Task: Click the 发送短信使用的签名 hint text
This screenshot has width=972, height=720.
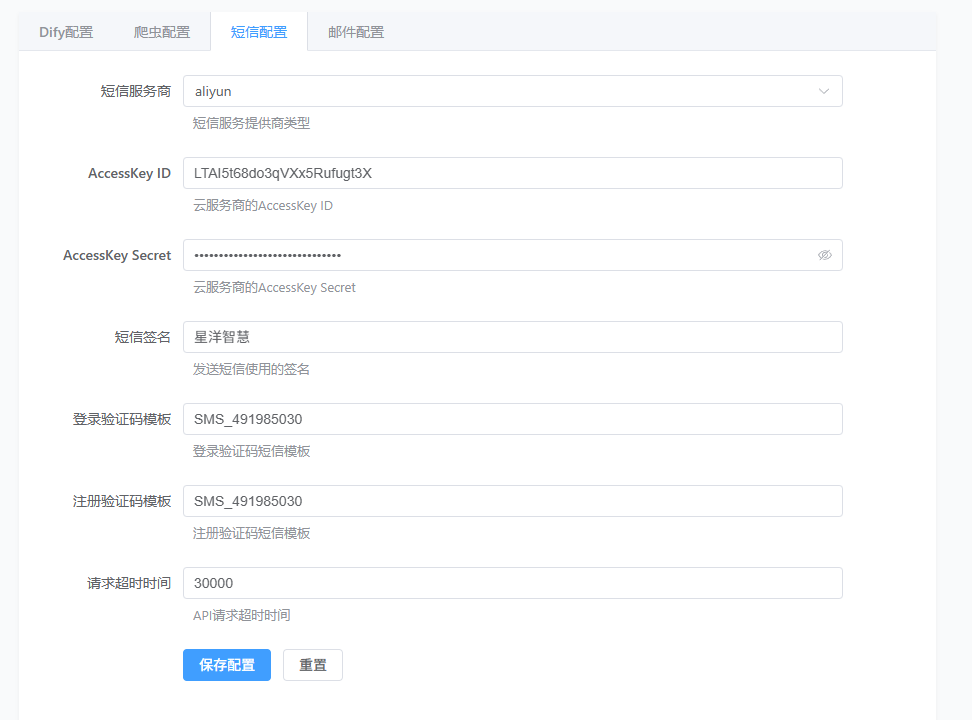Action: [x=251, y=369]
